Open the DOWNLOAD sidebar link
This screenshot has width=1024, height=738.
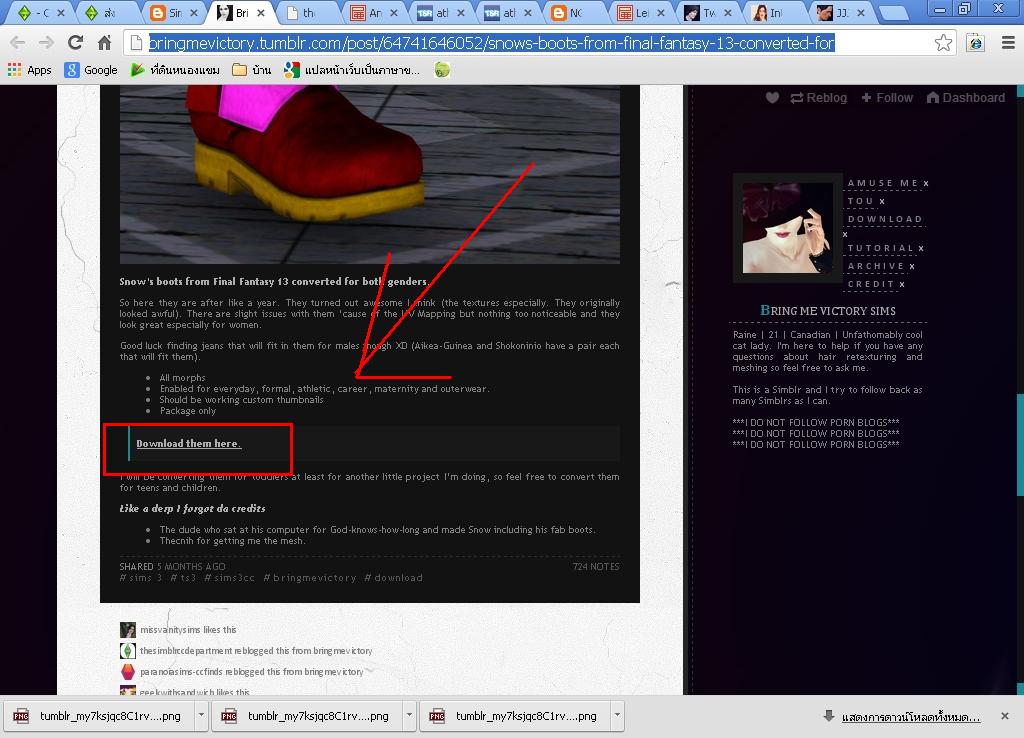point(885,219)
